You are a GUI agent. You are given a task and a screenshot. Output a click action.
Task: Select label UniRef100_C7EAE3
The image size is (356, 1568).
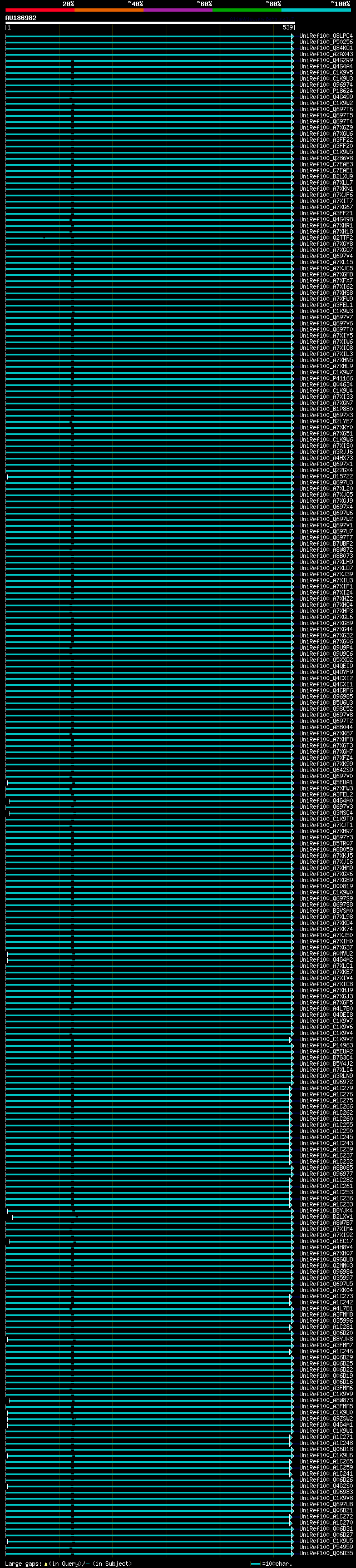pos(325,164)
